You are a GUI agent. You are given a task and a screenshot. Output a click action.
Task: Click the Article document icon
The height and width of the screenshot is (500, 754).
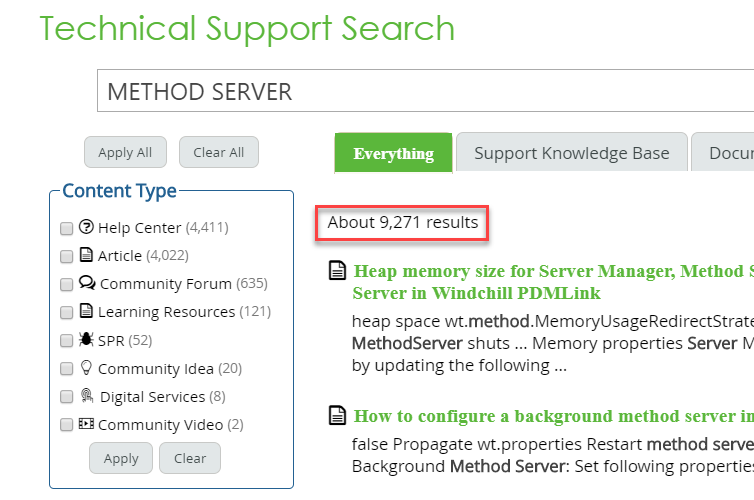point(86,255)
